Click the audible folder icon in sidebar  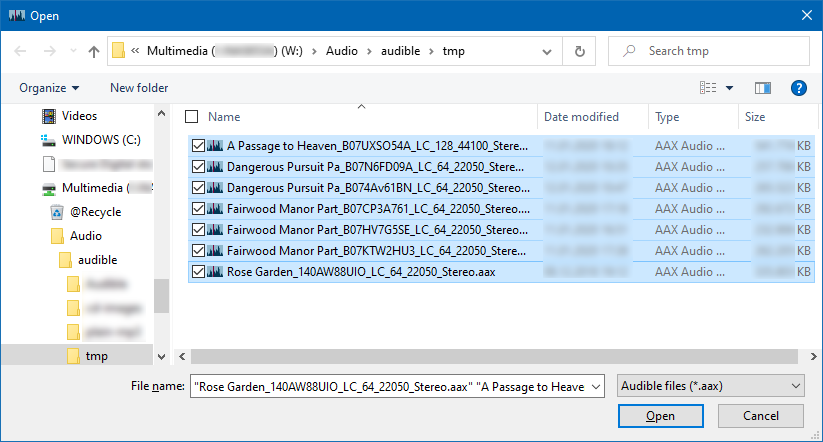click(66, 260)
